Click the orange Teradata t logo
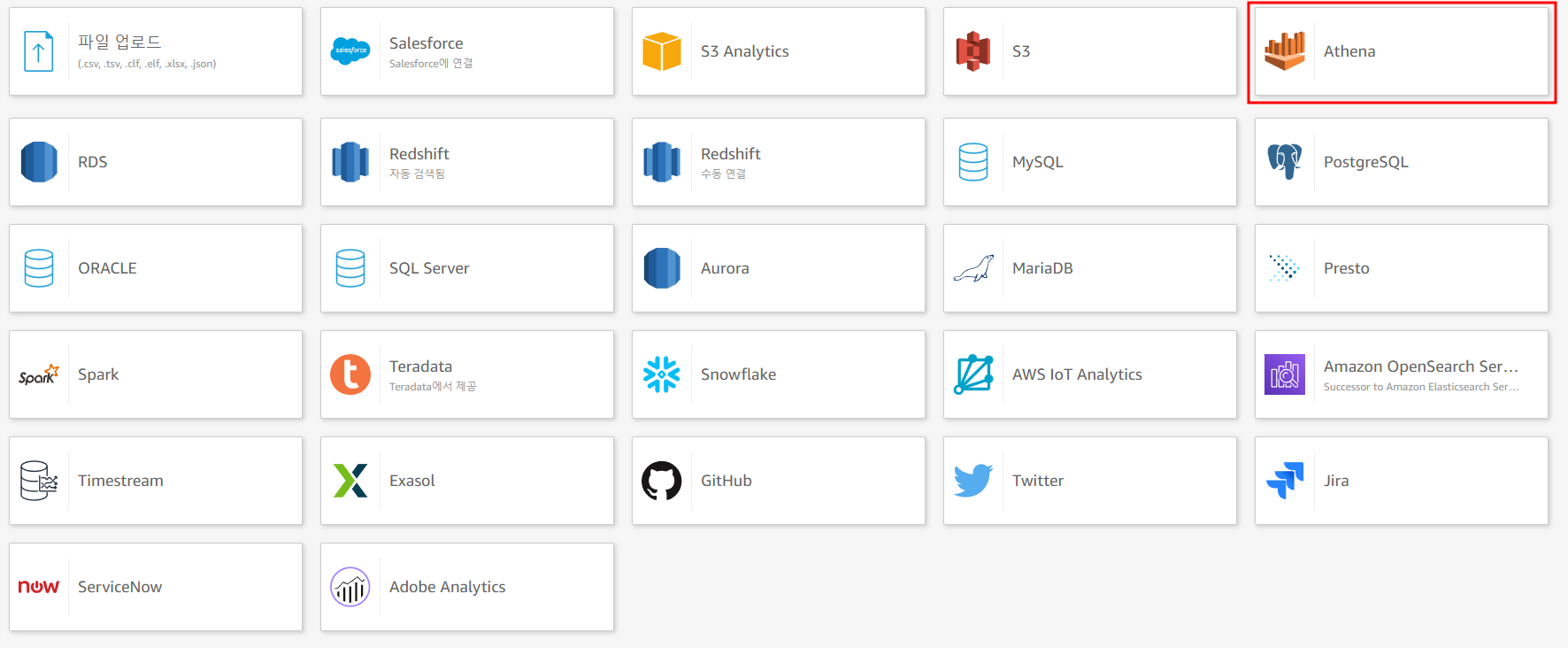 click(350, 374)
